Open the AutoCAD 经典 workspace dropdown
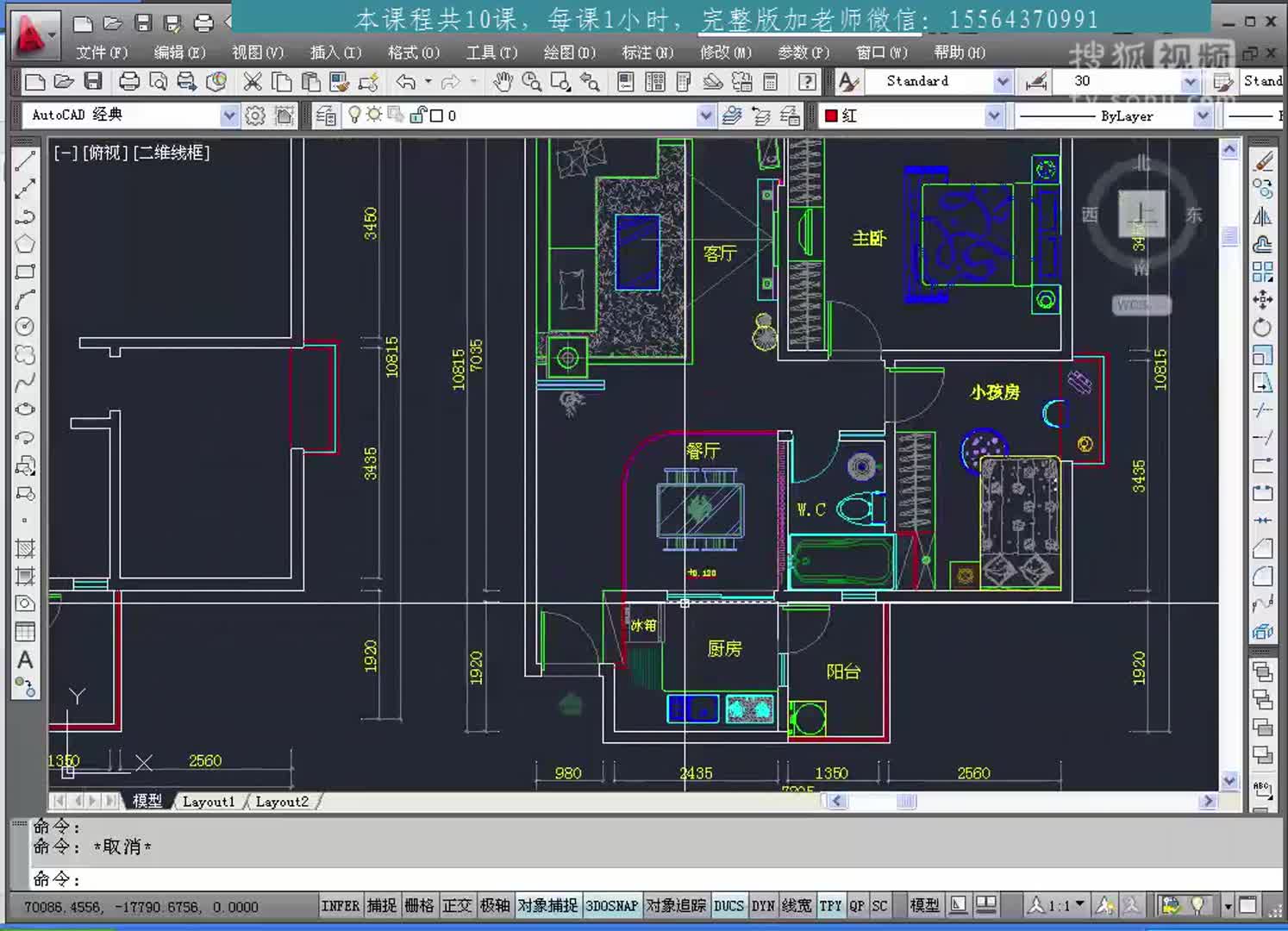 click(x=228, y=115)
